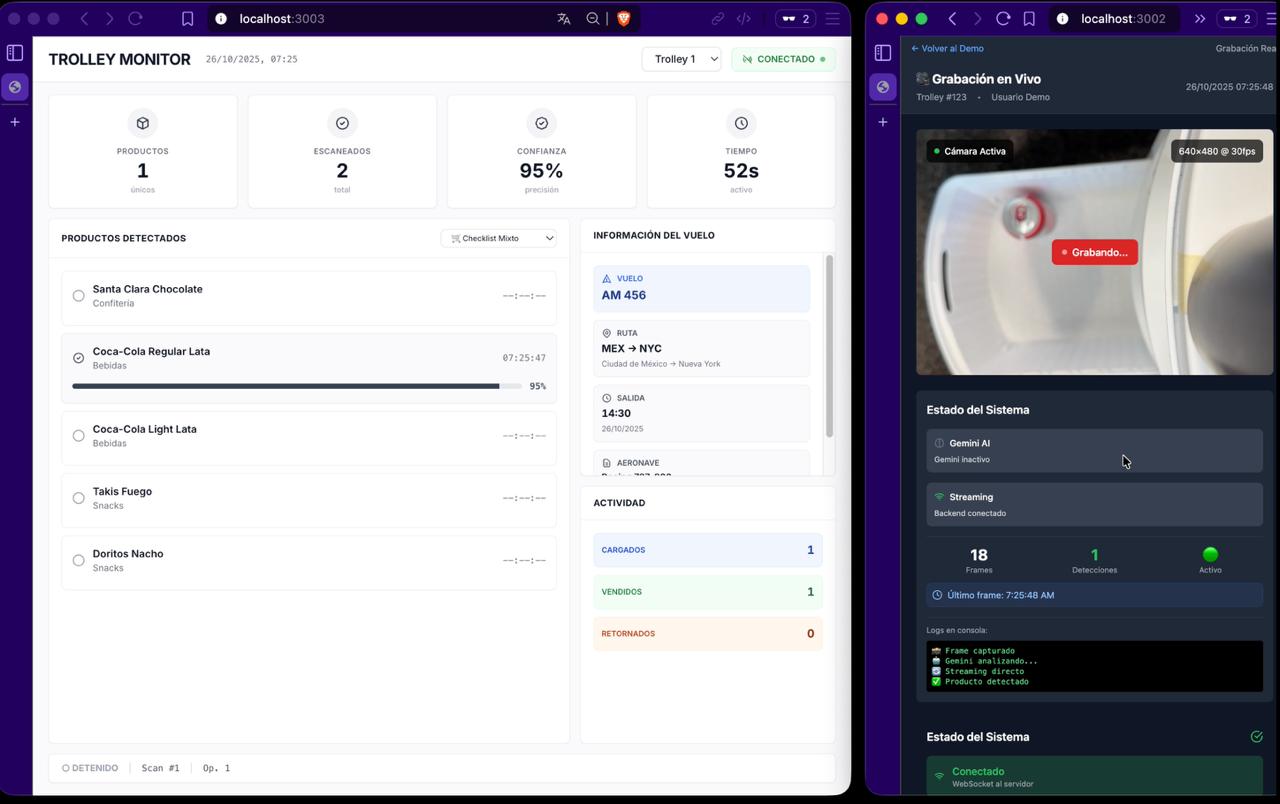Screen dimensions: 1280x804
Task: Click the Detenido status in footer
Action: click(x=90, y=768)
